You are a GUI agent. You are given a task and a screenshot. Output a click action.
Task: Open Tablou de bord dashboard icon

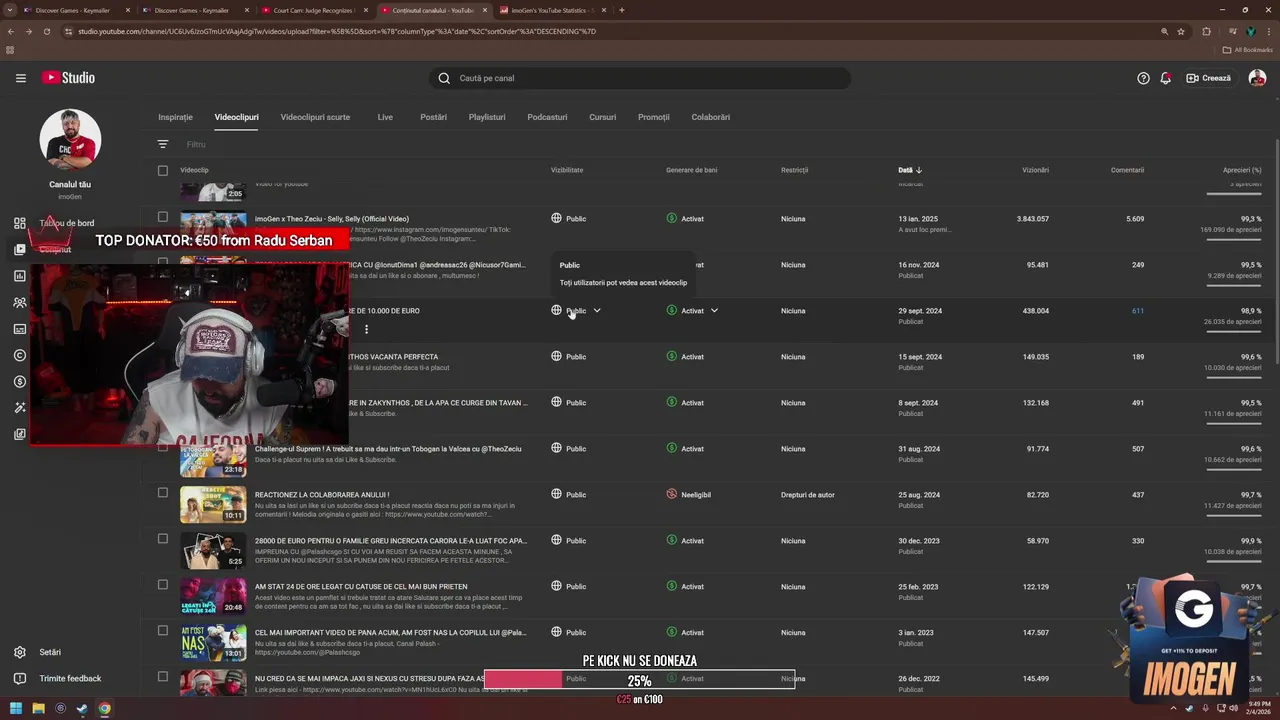pos(20,223)
